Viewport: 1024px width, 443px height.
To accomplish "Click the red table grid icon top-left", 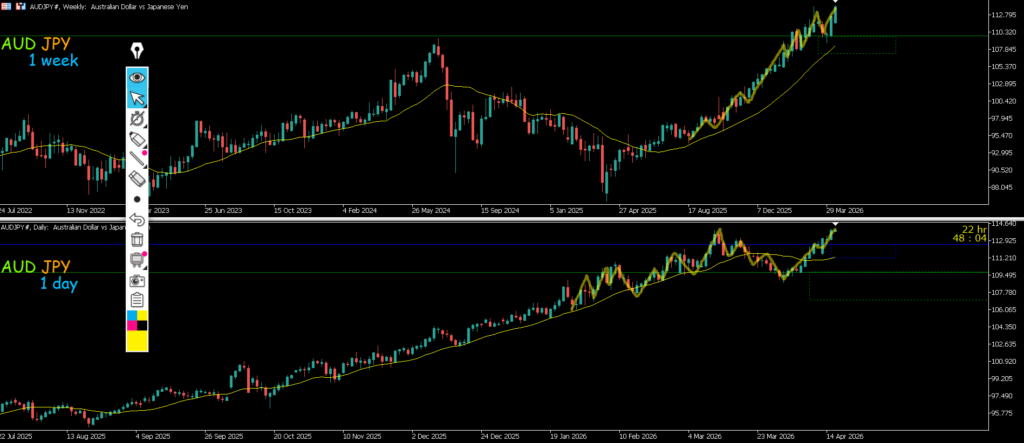I will [5, 5].
